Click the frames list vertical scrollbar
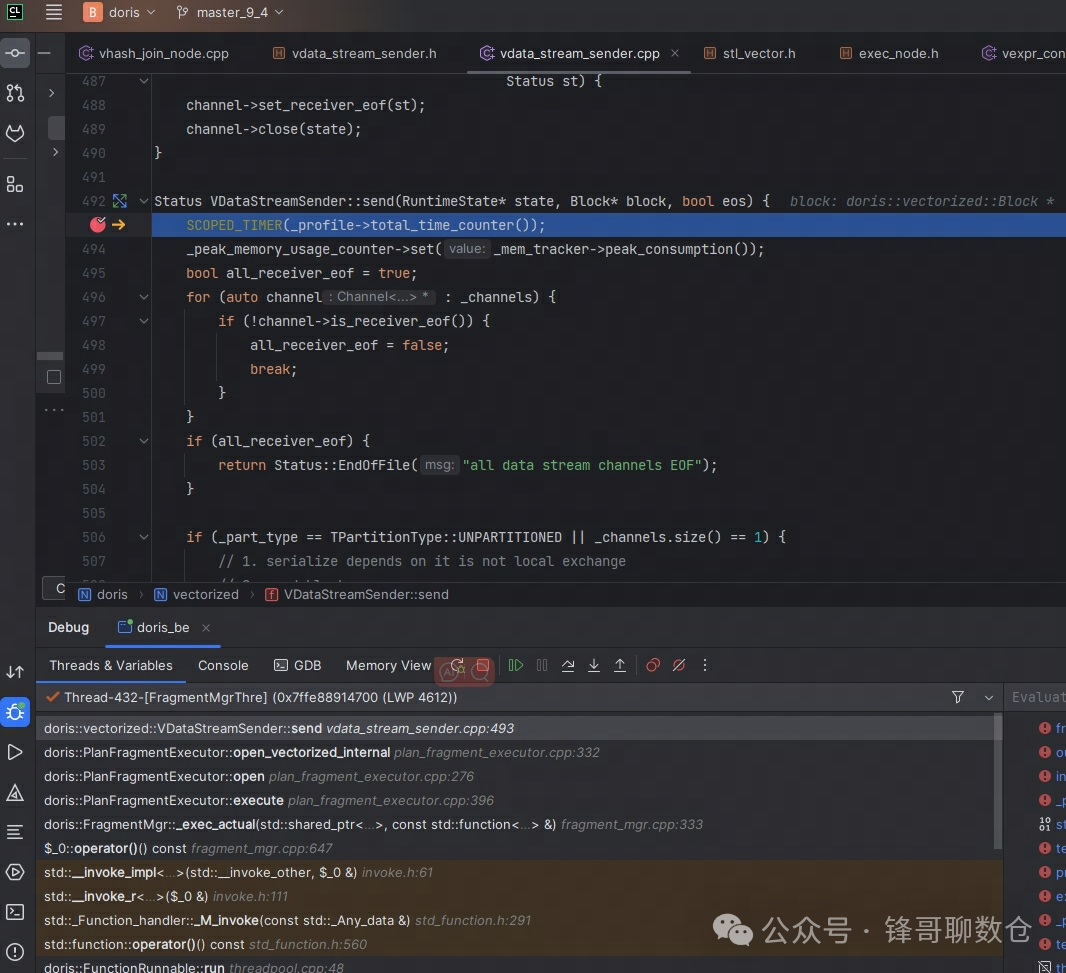Viewport: 1066px width, 973px height. click(997, 782)
